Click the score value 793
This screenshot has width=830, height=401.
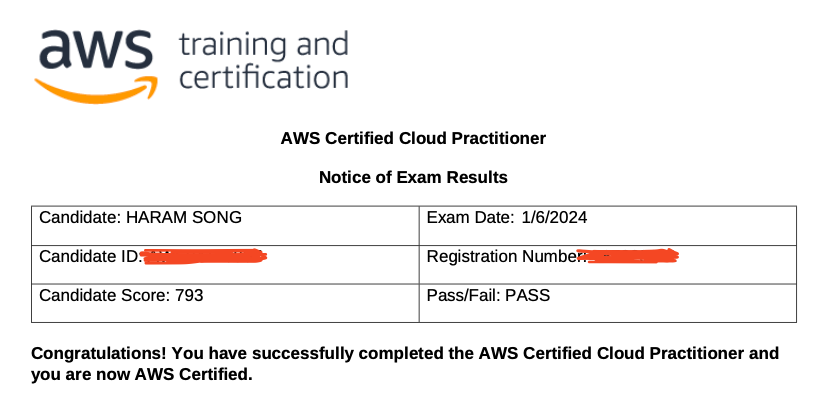190,295
